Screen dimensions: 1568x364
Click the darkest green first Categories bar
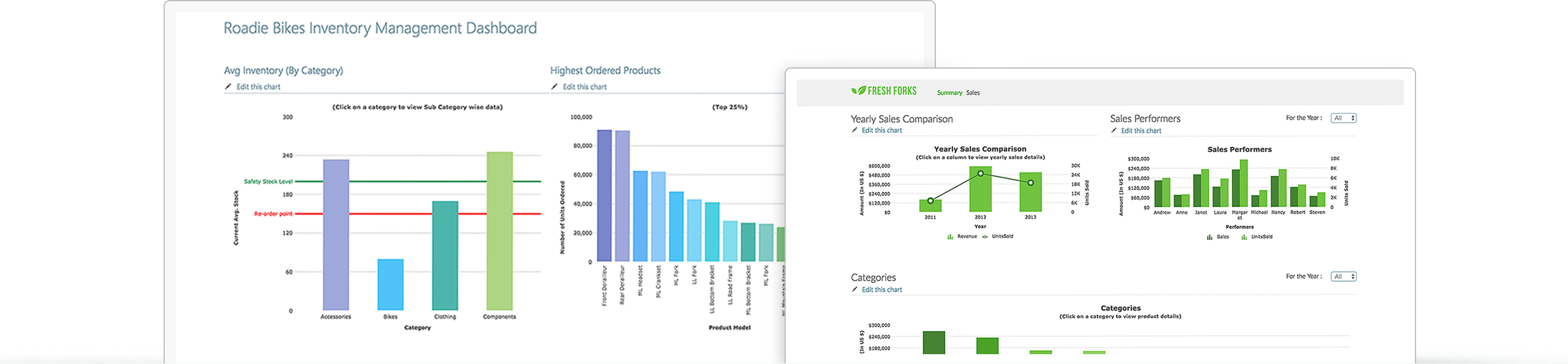934,343
